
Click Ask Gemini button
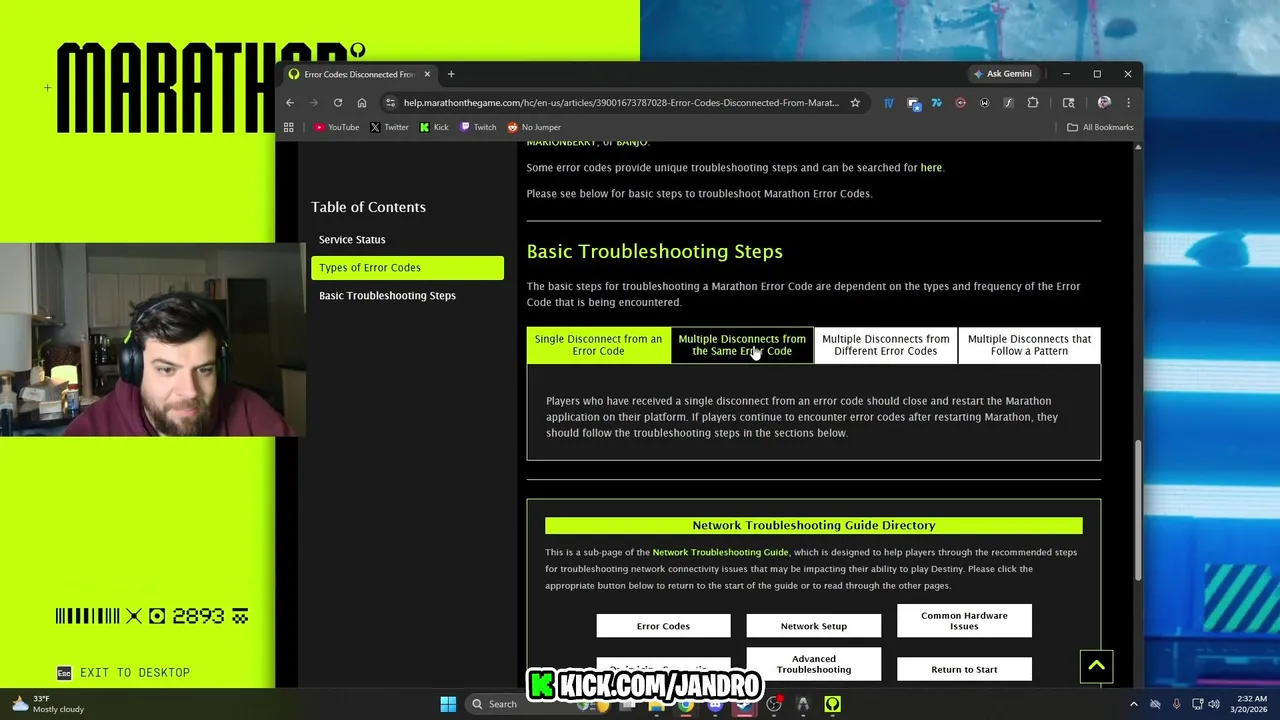click(1002, 74)
